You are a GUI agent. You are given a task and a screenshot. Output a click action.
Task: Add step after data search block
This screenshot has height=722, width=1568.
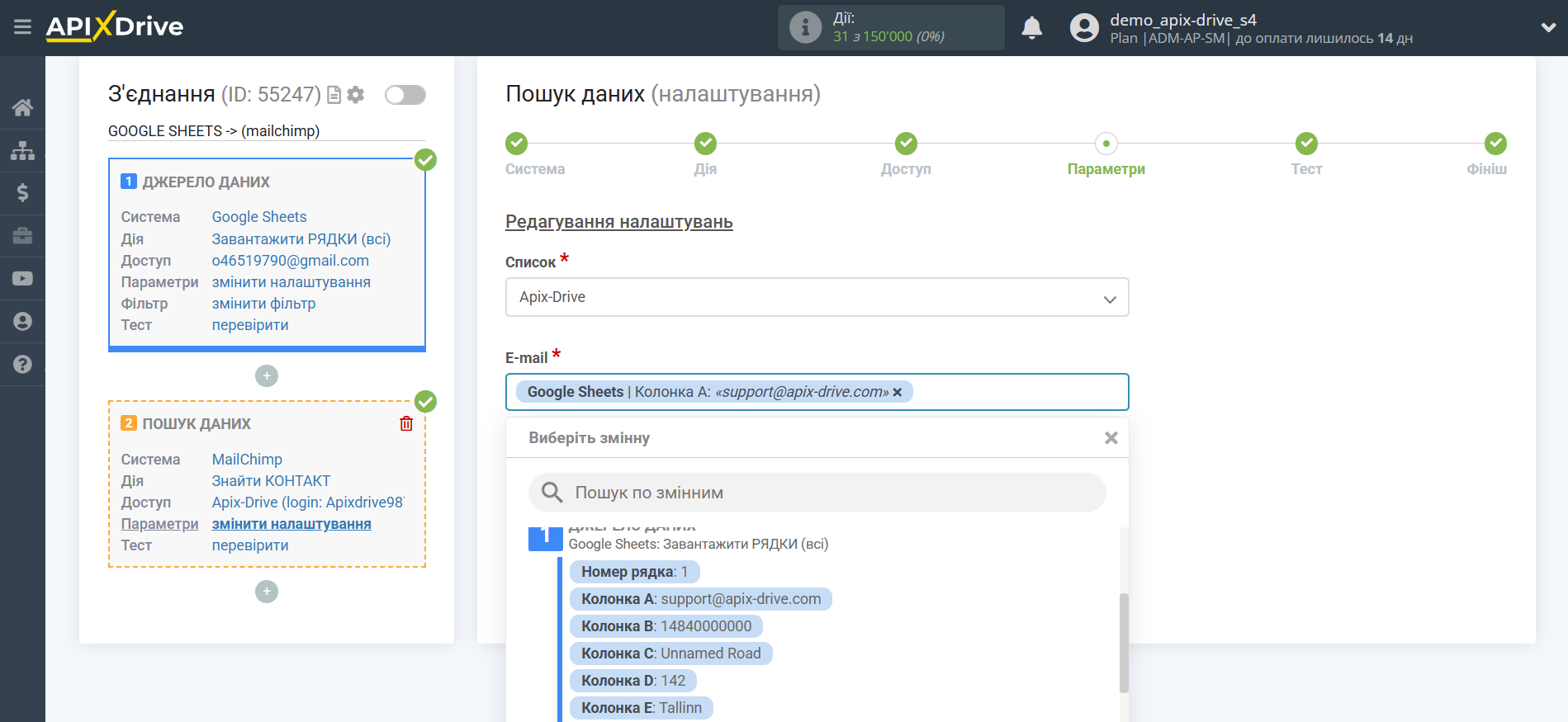tap(267, 592)
